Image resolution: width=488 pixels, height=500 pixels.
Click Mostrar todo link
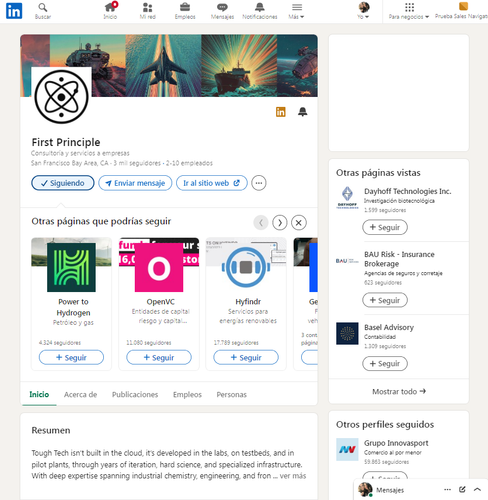(399, 391)
